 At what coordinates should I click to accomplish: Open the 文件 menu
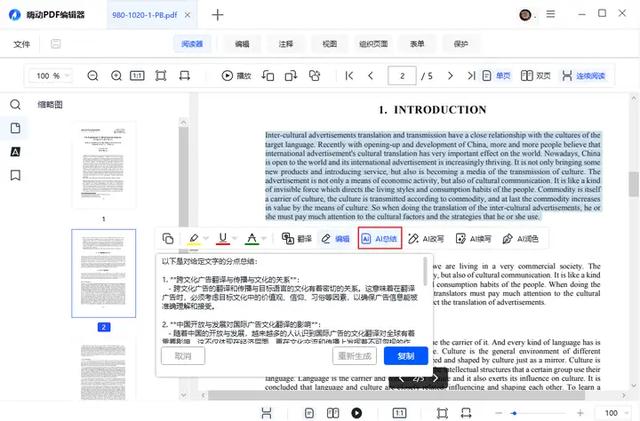point(22,44)
